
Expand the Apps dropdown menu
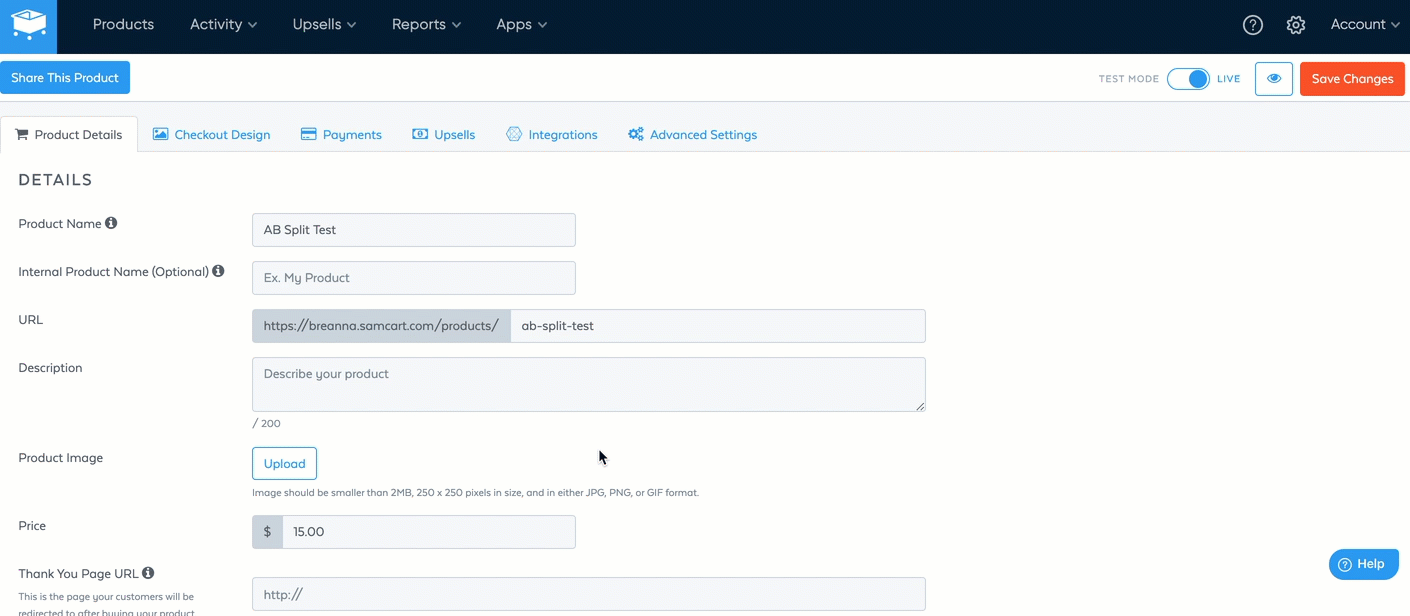click(521, 24)
